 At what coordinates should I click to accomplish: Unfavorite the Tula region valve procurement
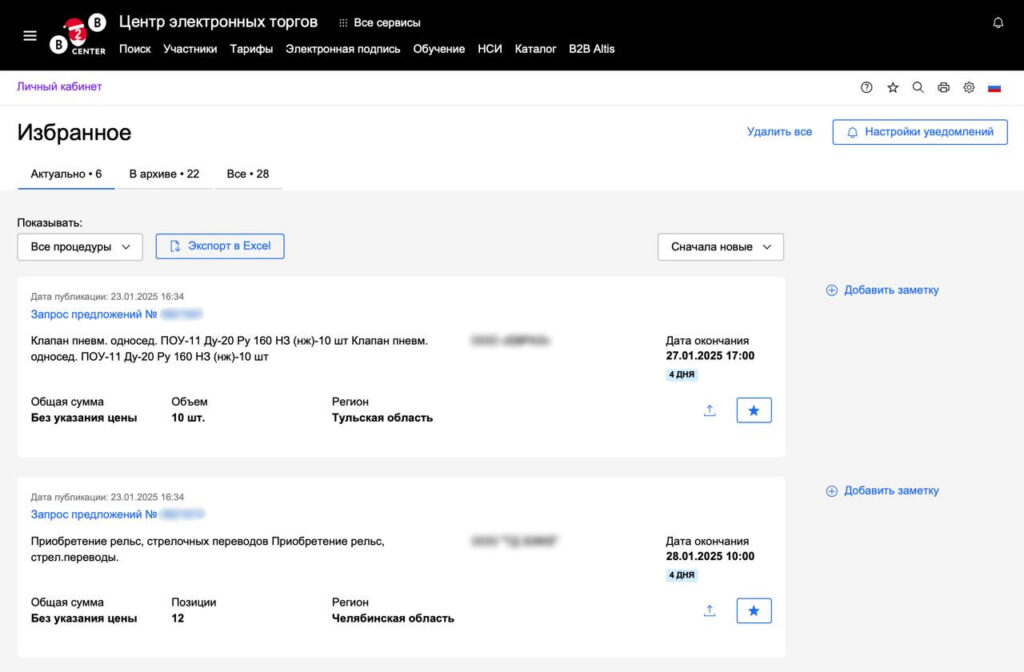pos(754,410)
